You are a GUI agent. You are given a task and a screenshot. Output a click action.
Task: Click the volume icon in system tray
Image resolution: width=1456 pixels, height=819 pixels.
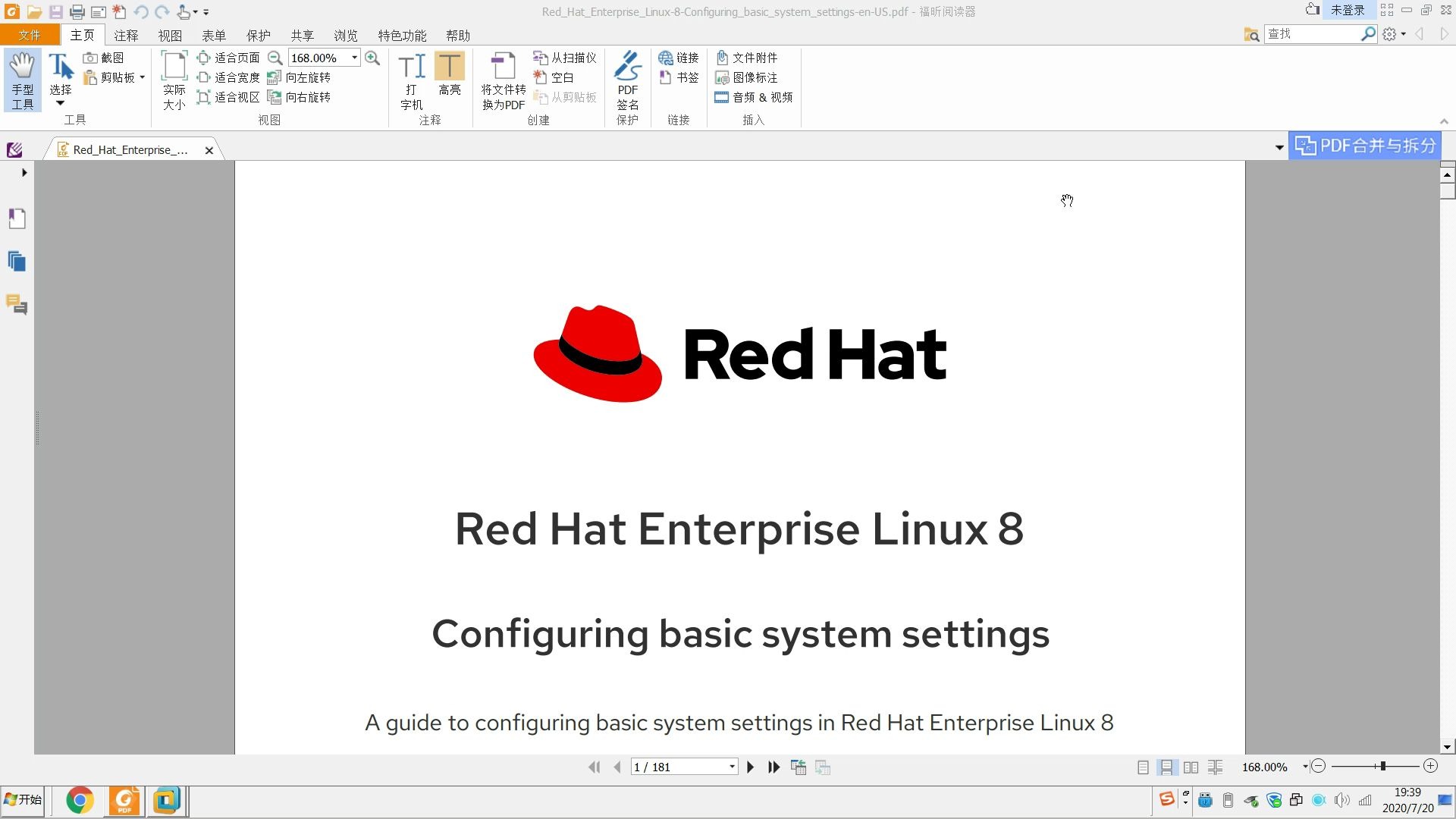(x=1341, y=801)
